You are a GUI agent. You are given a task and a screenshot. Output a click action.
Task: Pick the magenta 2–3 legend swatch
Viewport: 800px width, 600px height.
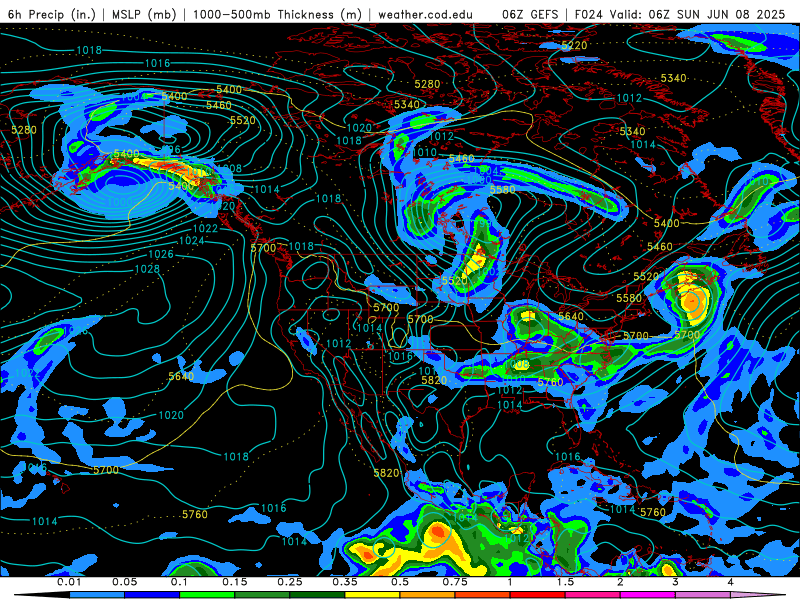pos(648,595)
